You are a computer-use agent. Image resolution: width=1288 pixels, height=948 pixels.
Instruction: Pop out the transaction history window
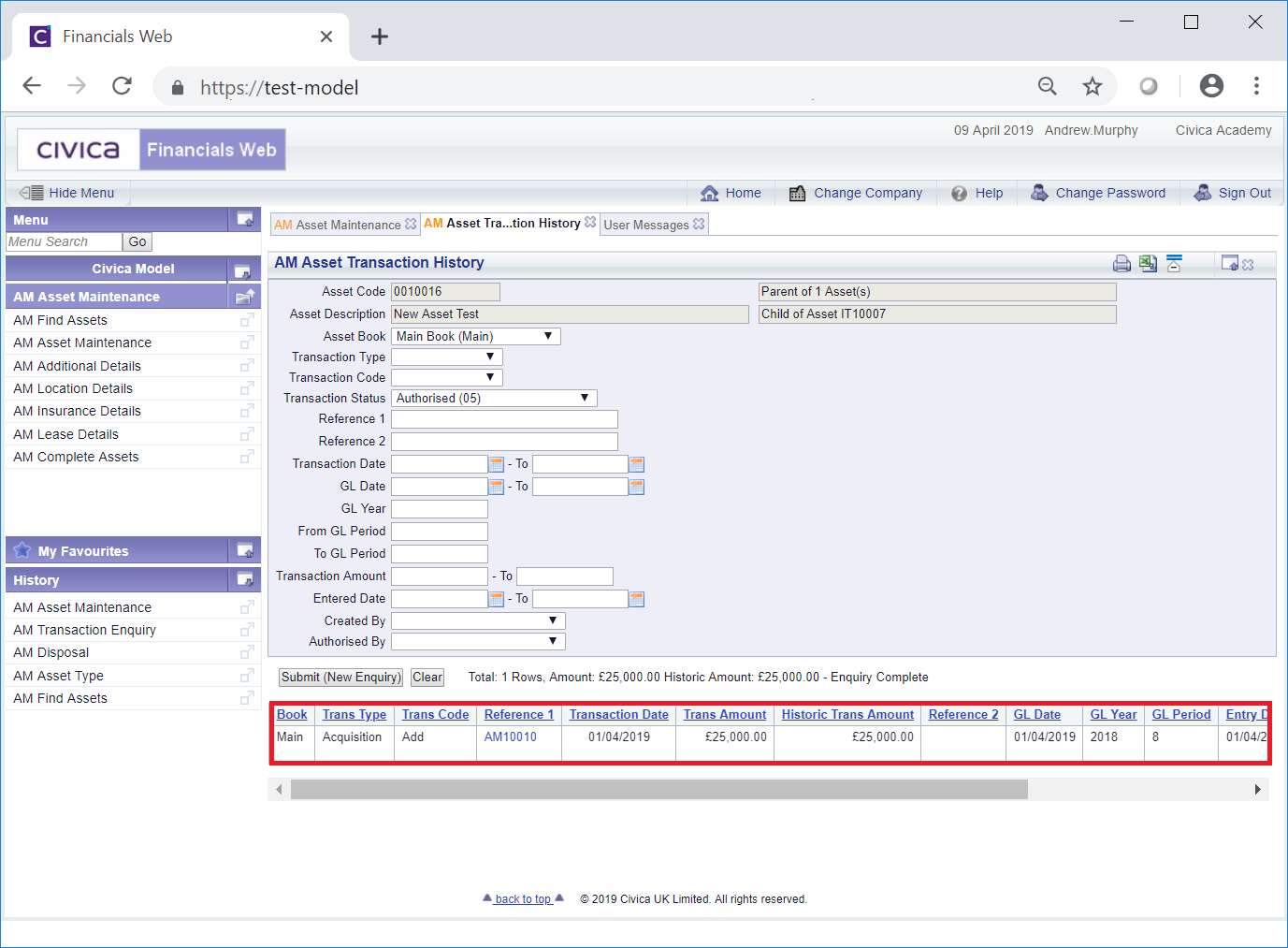[1229, 264]
